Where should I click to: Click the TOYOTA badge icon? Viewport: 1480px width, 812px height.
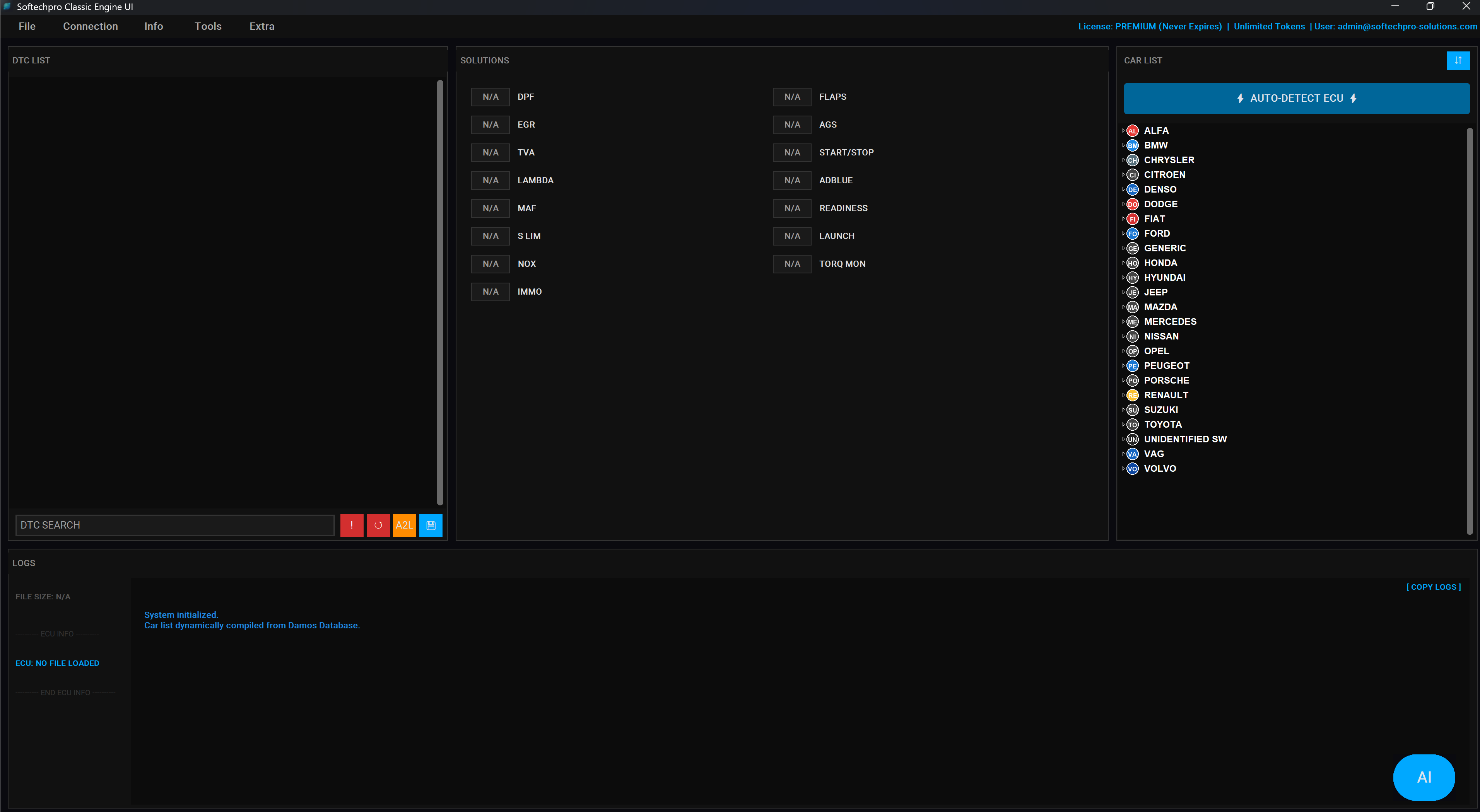point(1132,425)
